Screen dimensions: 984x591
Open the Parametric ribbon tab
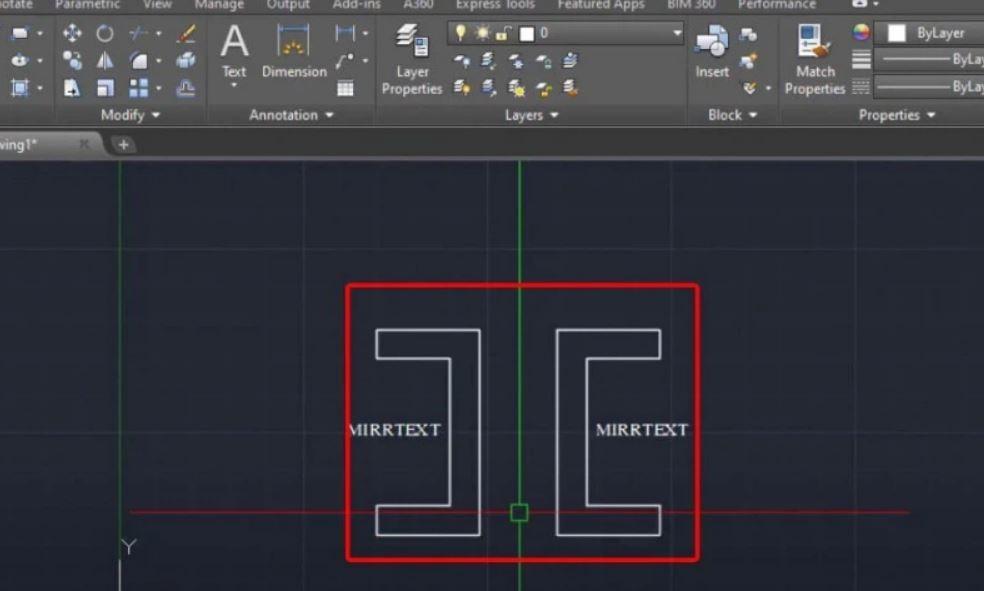tap(87, 5)
